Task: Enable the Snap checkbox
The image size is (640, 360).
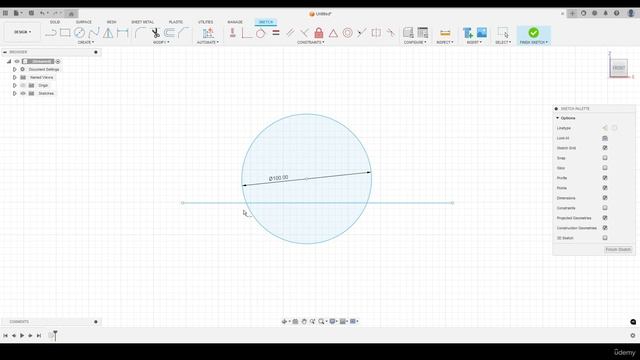Action: 605,158
